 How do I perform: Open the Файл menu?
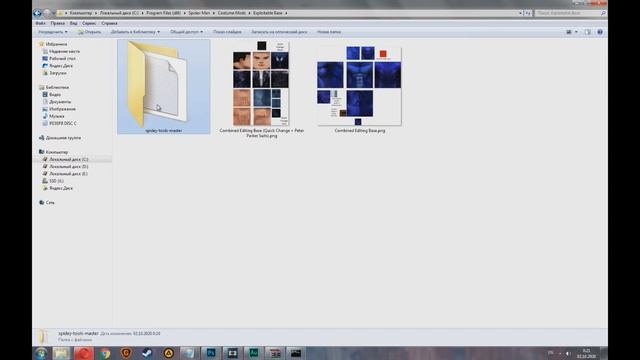41,23
